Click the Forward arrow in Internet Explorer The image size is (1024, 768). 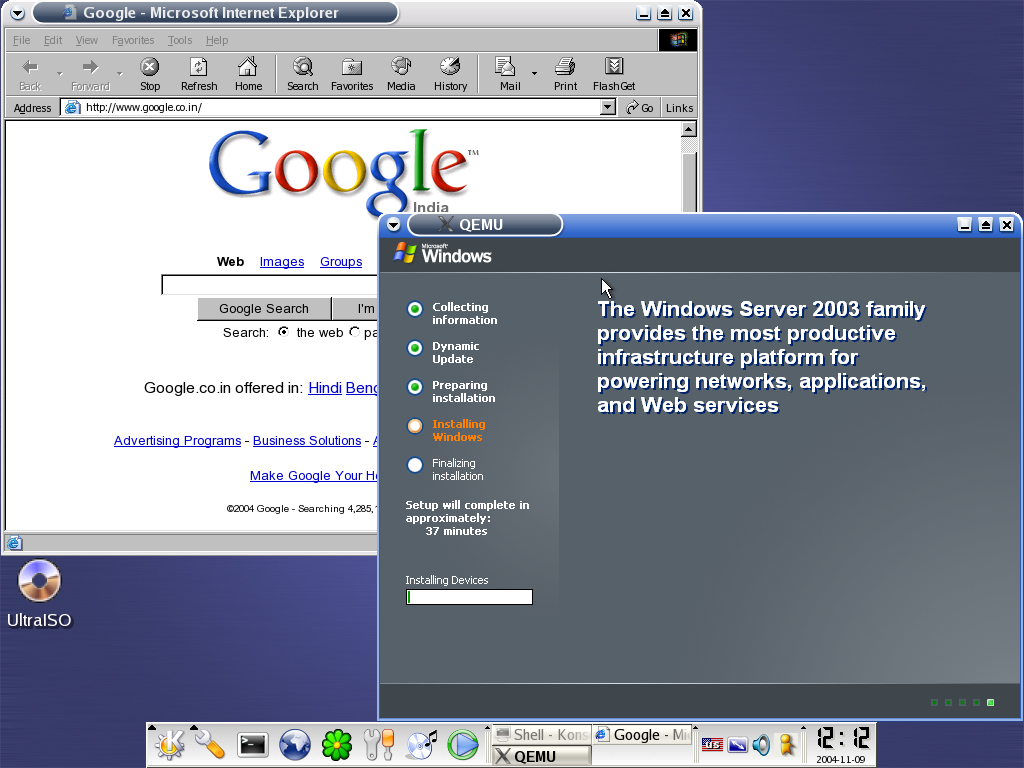pos(90,74)
